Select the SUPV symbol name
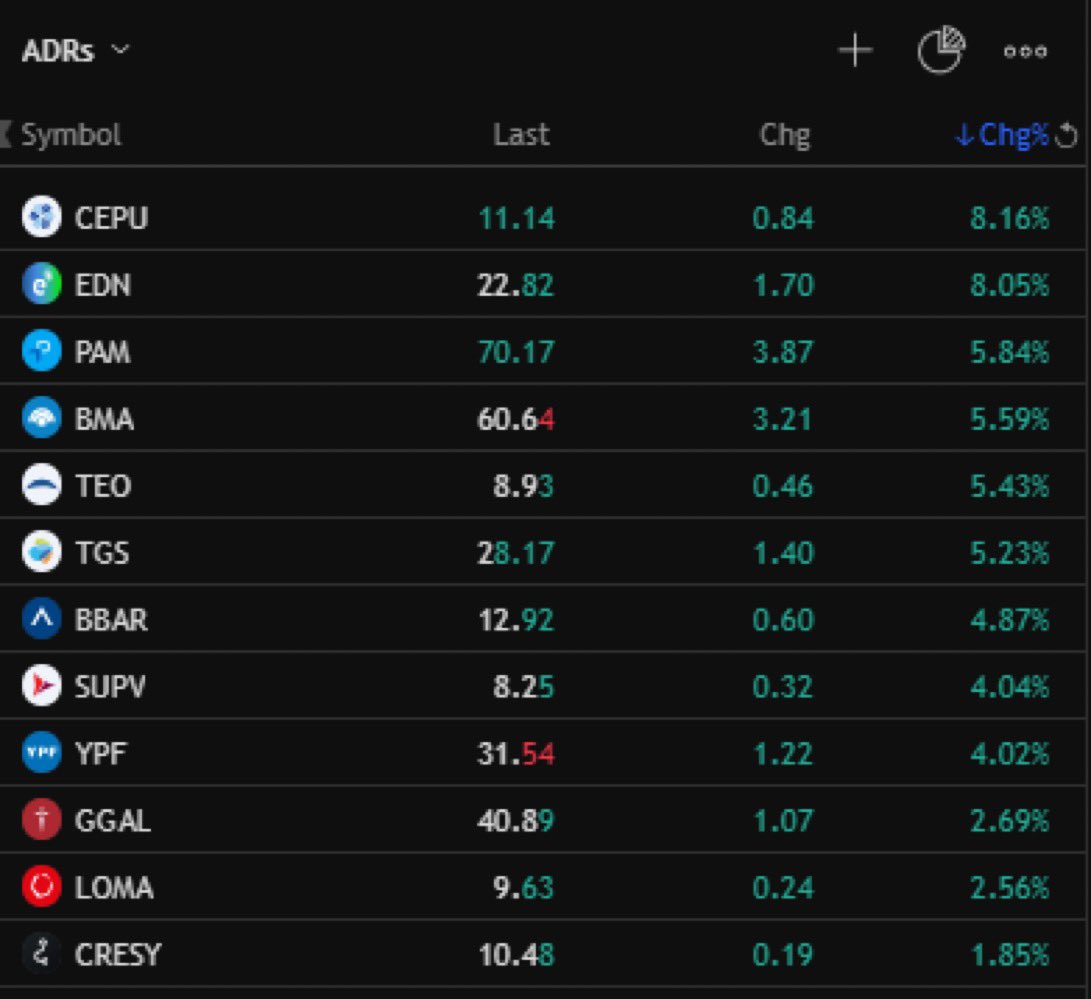Viewport: 1091px width, 999px height. point(110,687)
